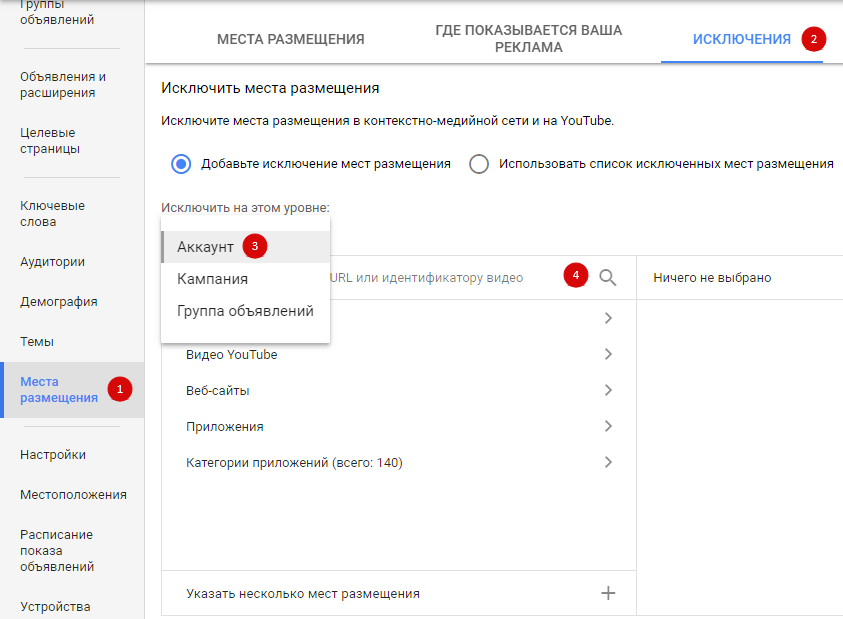This screenshot has width=843, height=619.
Task: Expand 'Категории приложений (всего: 140)' row
Action: tap(608, 463)
